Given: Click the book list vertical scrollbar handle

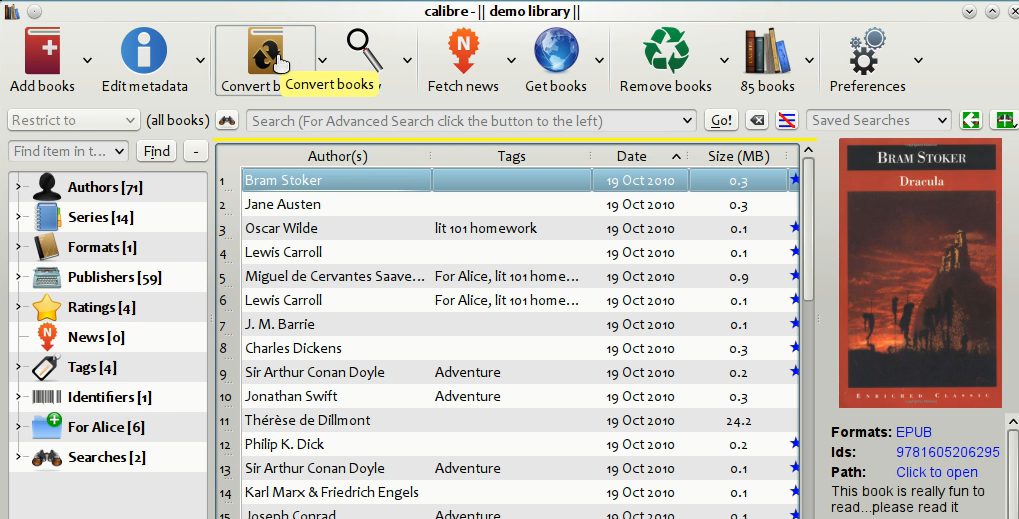Looking at the screenshot, I should tap(808, 229).
